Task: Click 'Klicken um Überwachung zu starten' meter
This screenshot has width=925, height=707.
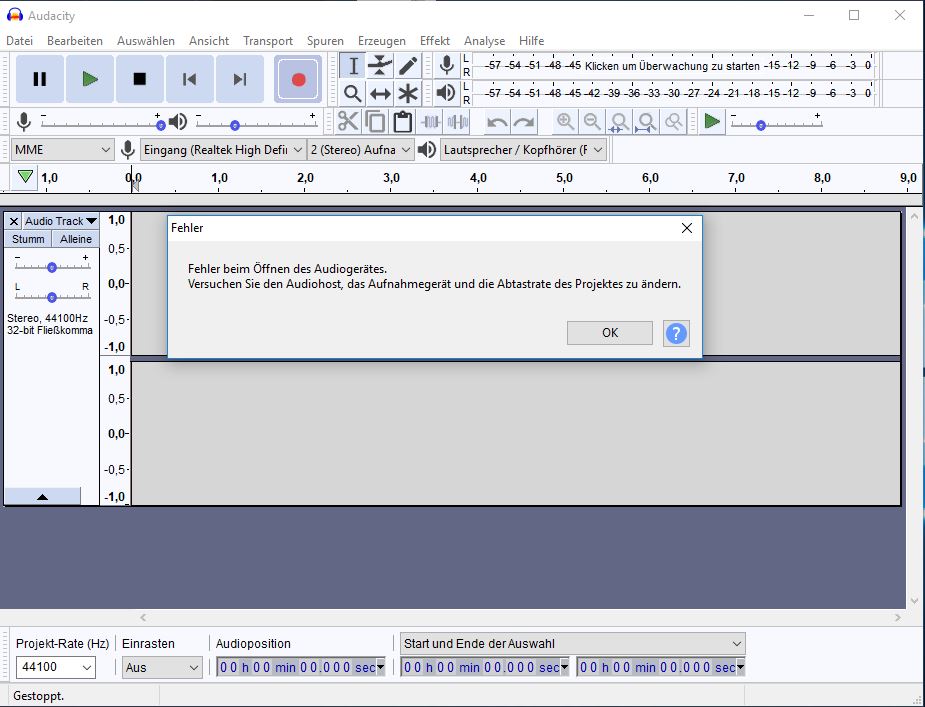Action: point(672,66)
